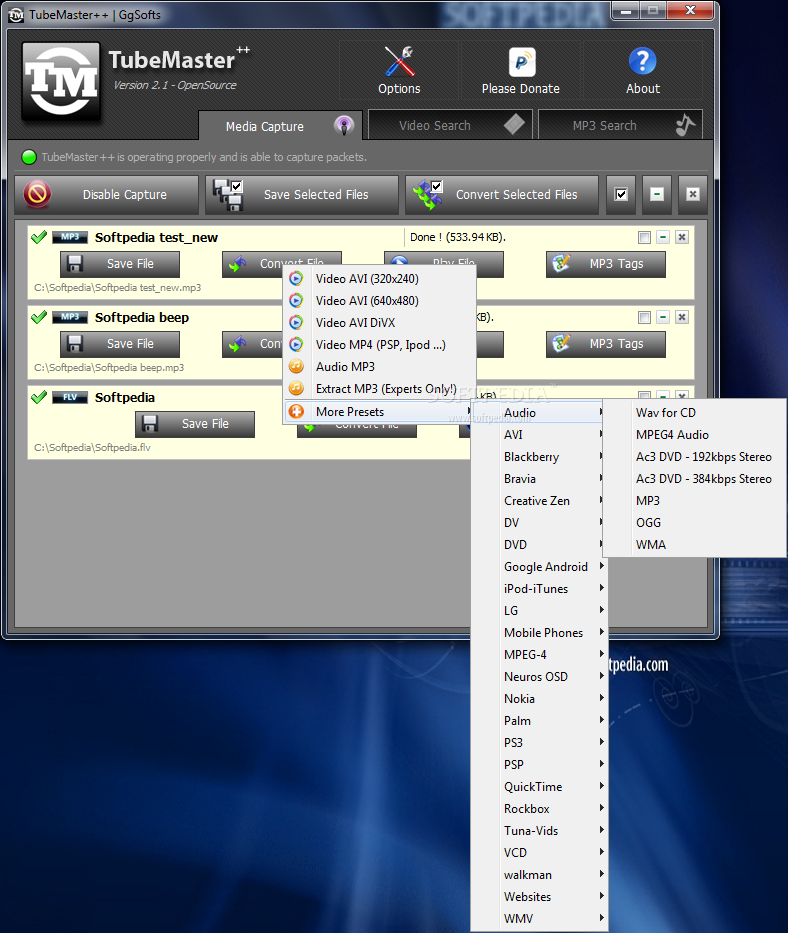Switch to the Video Search tab
788x933 pixels.
[x=450, y=125]
